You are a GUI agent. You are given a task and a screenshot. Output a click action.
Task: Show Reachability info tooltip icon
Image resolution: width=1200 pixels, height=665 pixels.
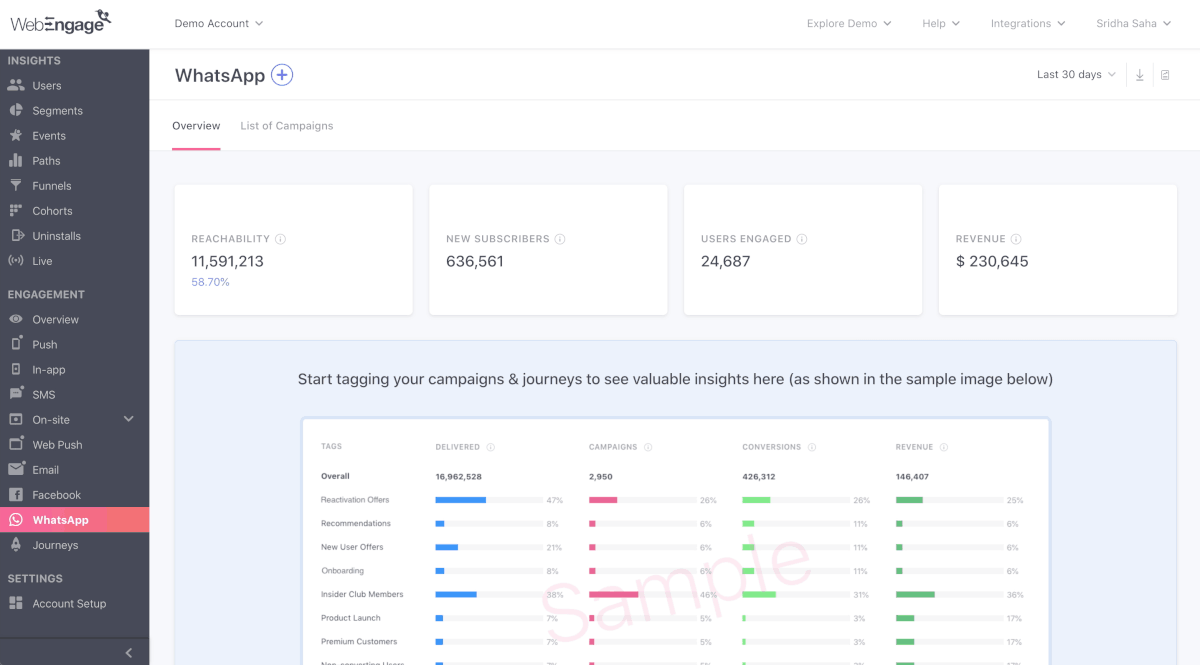click(281, 239)
